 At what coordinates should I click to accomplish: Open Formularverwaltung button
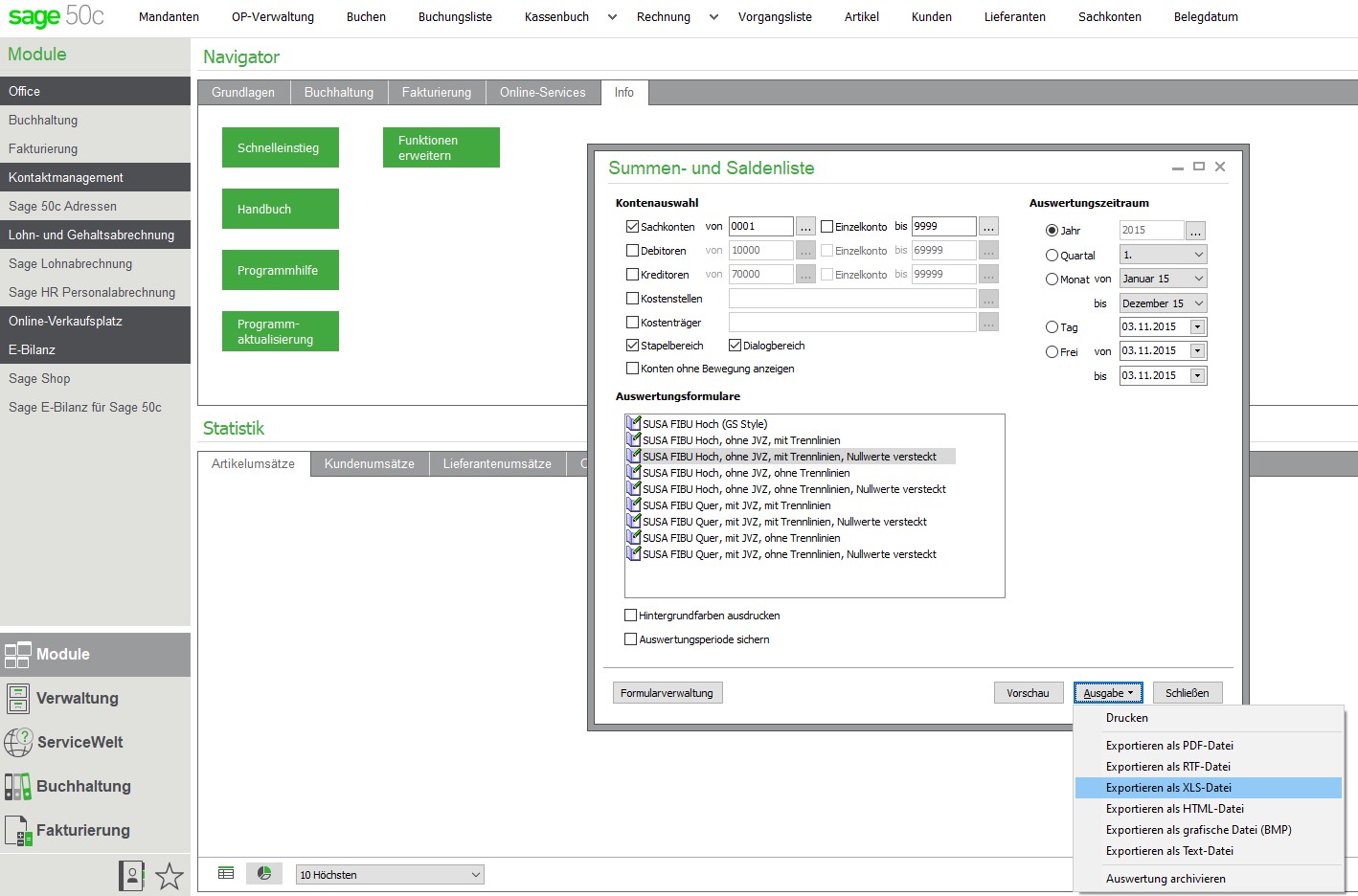click(667, 693)
